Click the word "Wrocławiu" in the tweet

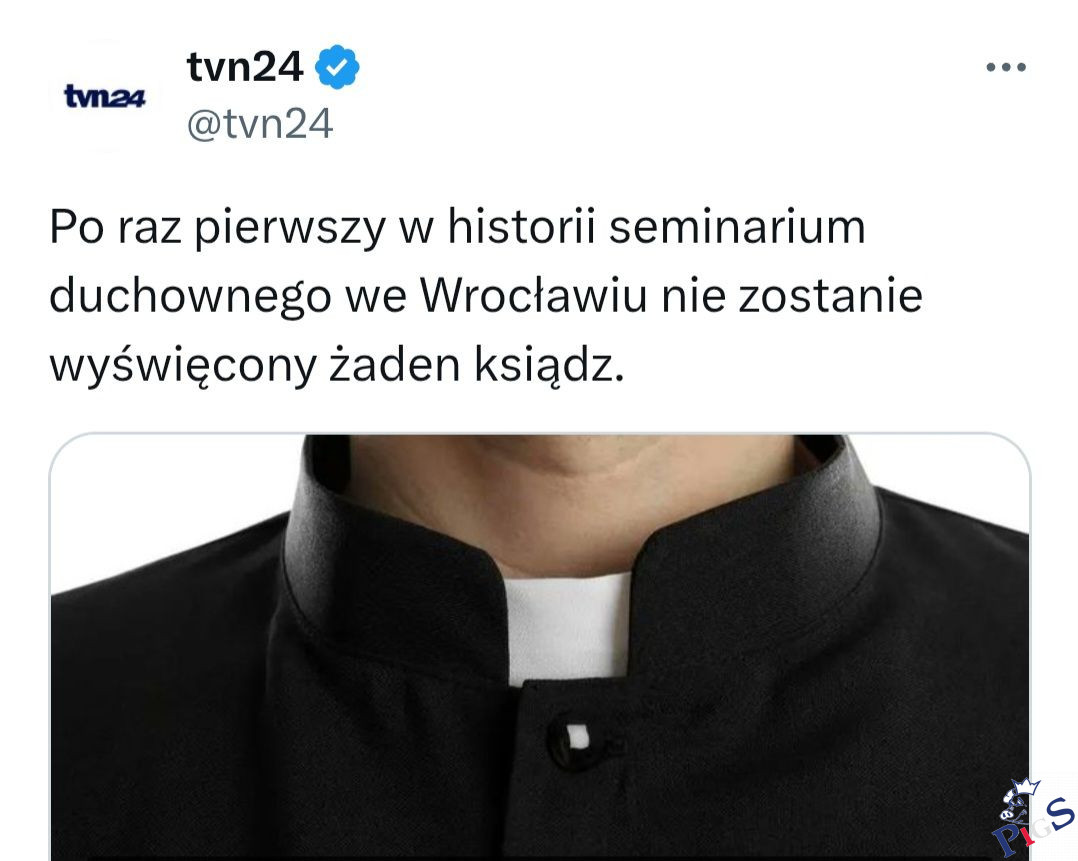[534, 296]
